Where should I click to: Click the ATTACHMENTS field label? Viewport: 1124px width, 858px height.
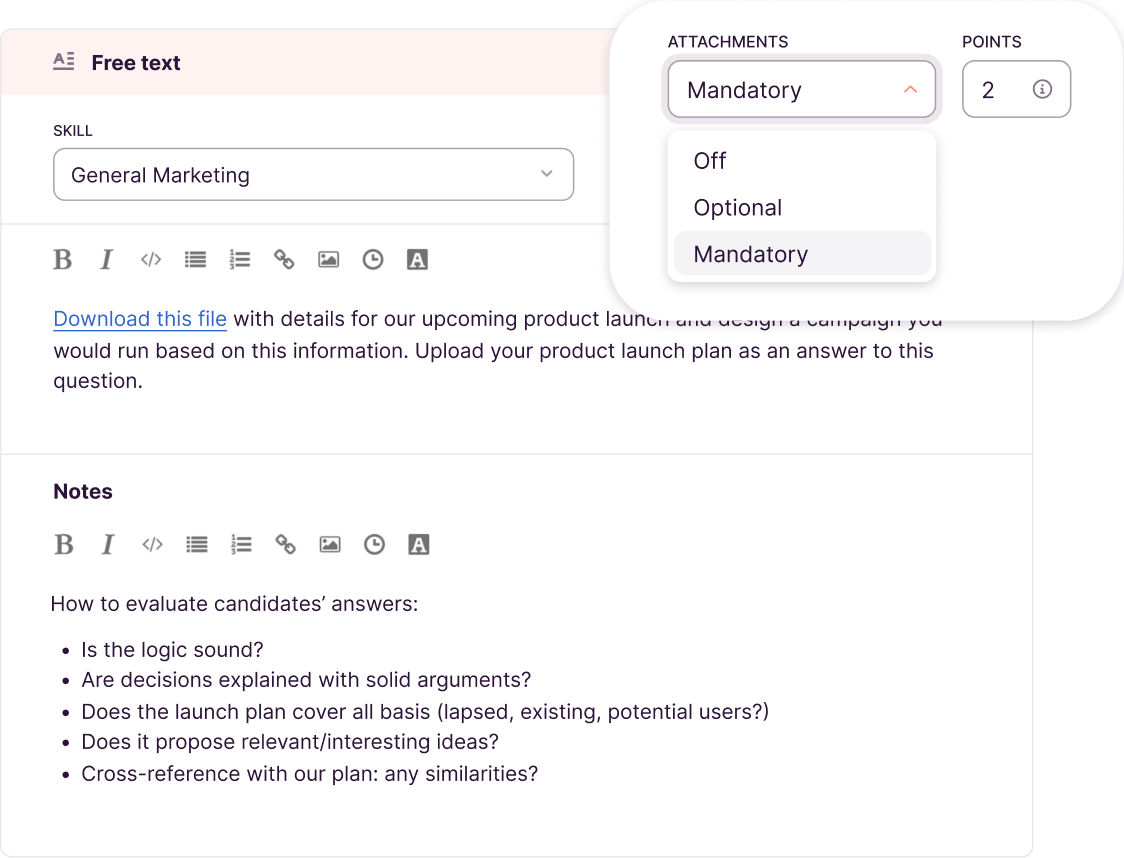click(728, 42)
